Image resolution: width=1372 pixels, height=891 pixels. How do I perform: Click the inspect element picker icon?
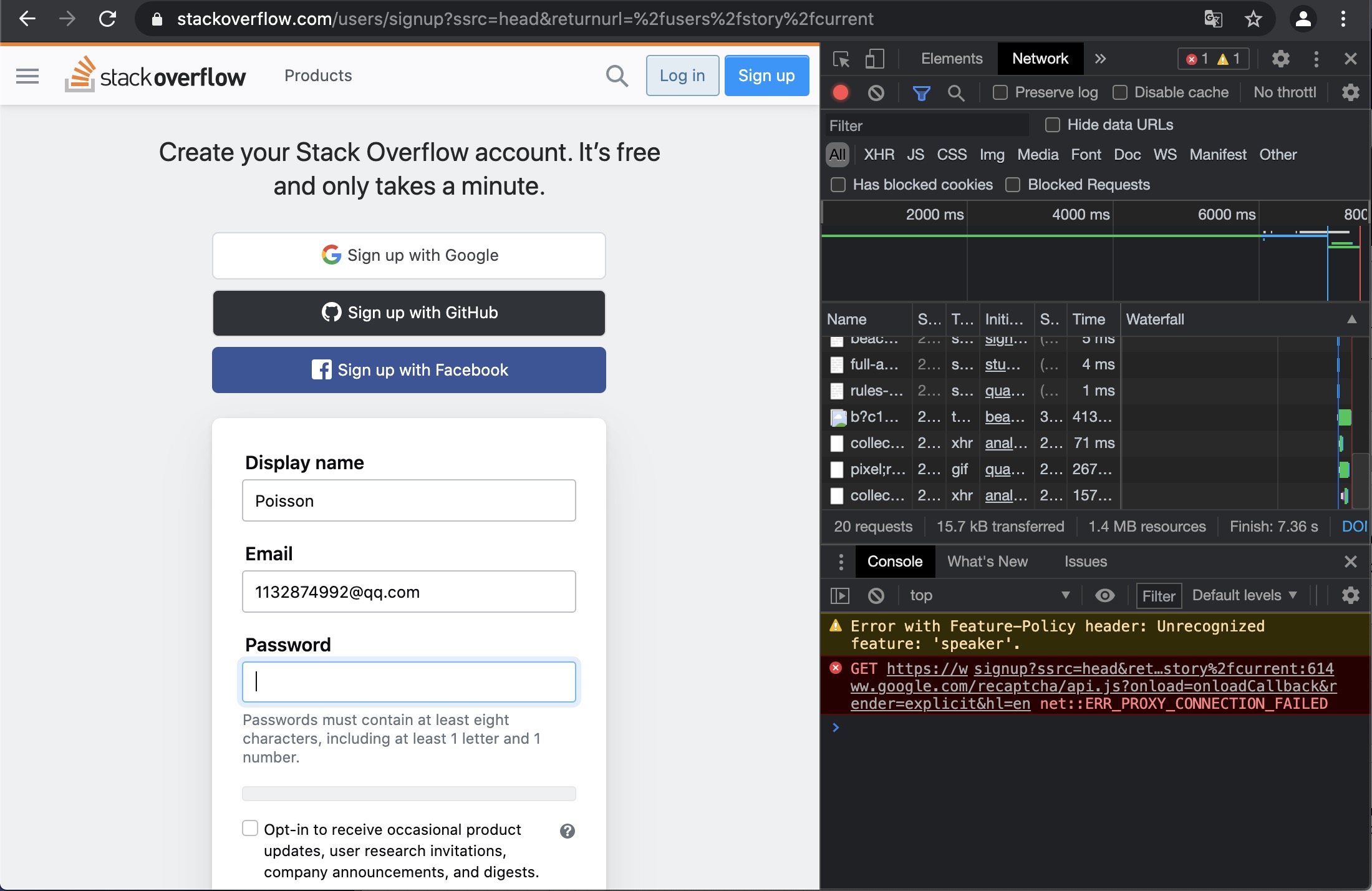841,59
